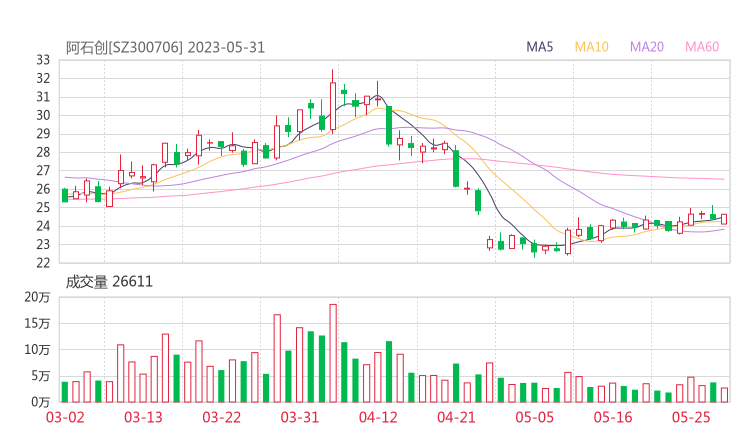This screenshot has height=440, width=740.
Task: Click the 03-22 date axis label
Action: click(x=221, y=417)
